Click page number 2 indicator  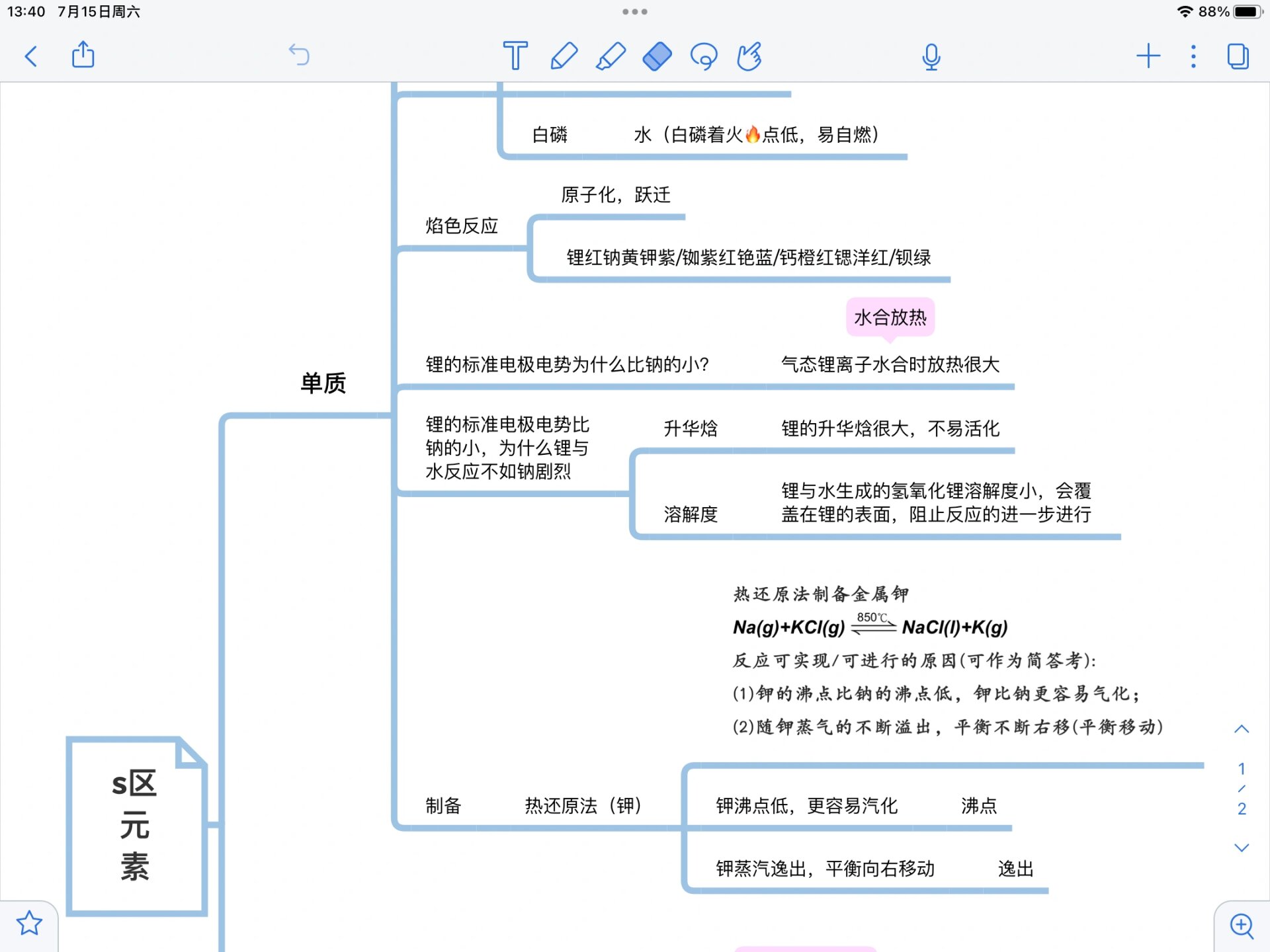point(1242,809)
